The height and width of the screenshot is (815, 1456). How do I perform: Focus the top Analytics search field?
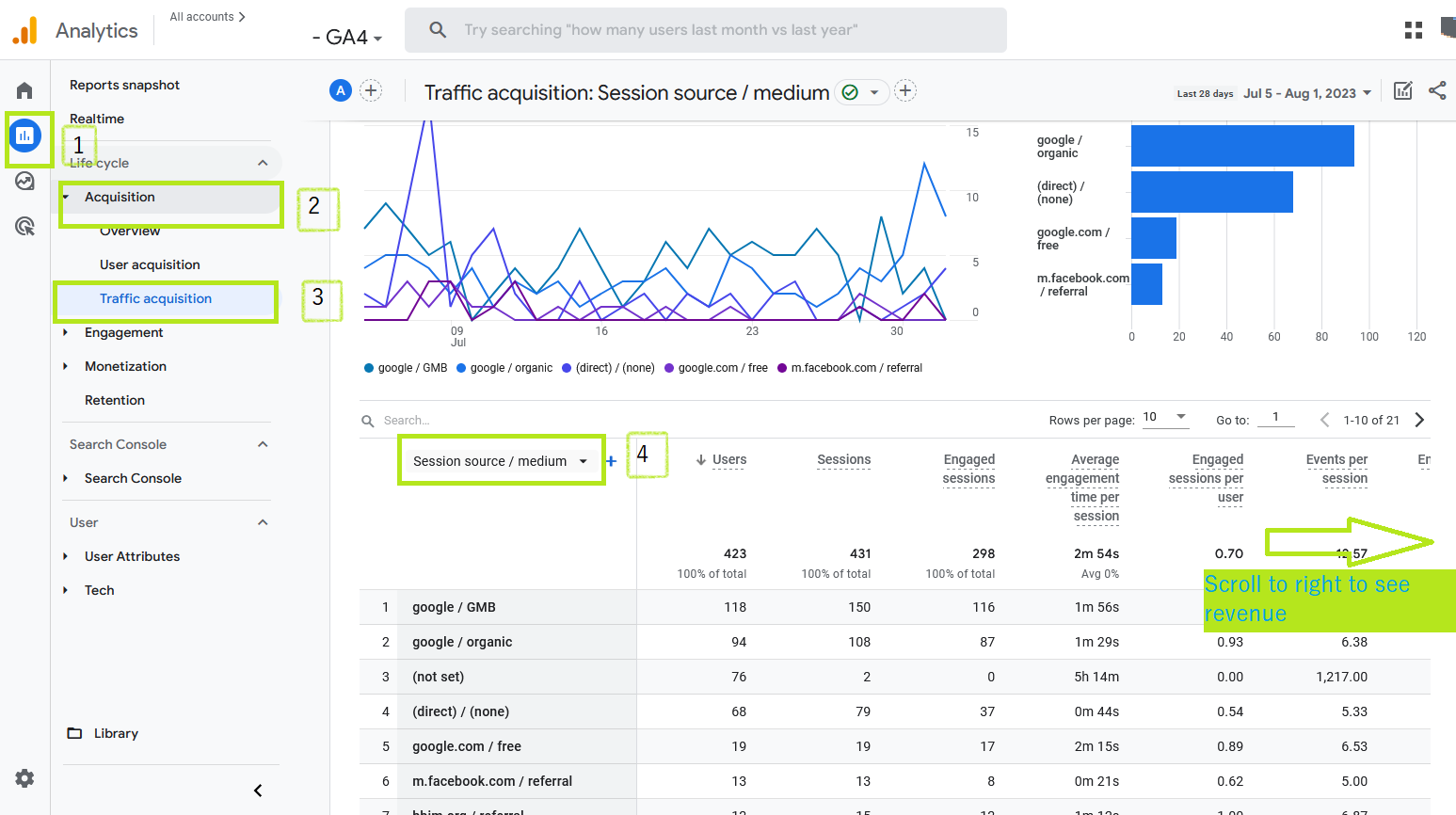(x=706, y=30)
